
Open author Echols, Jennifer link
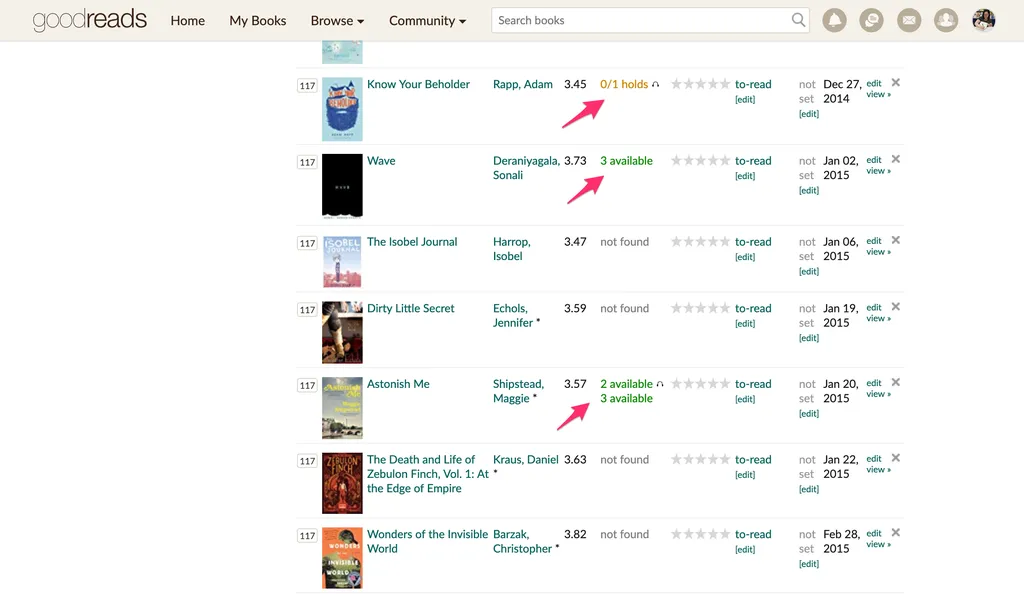pyautogui.click(x=513, y=315)
